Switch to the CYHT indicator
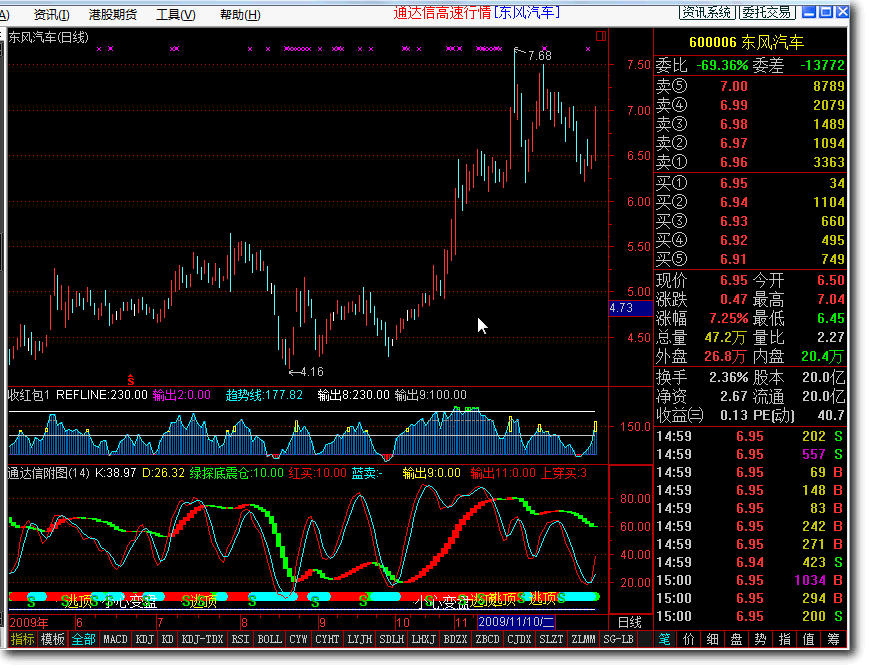 pos(327,639)
